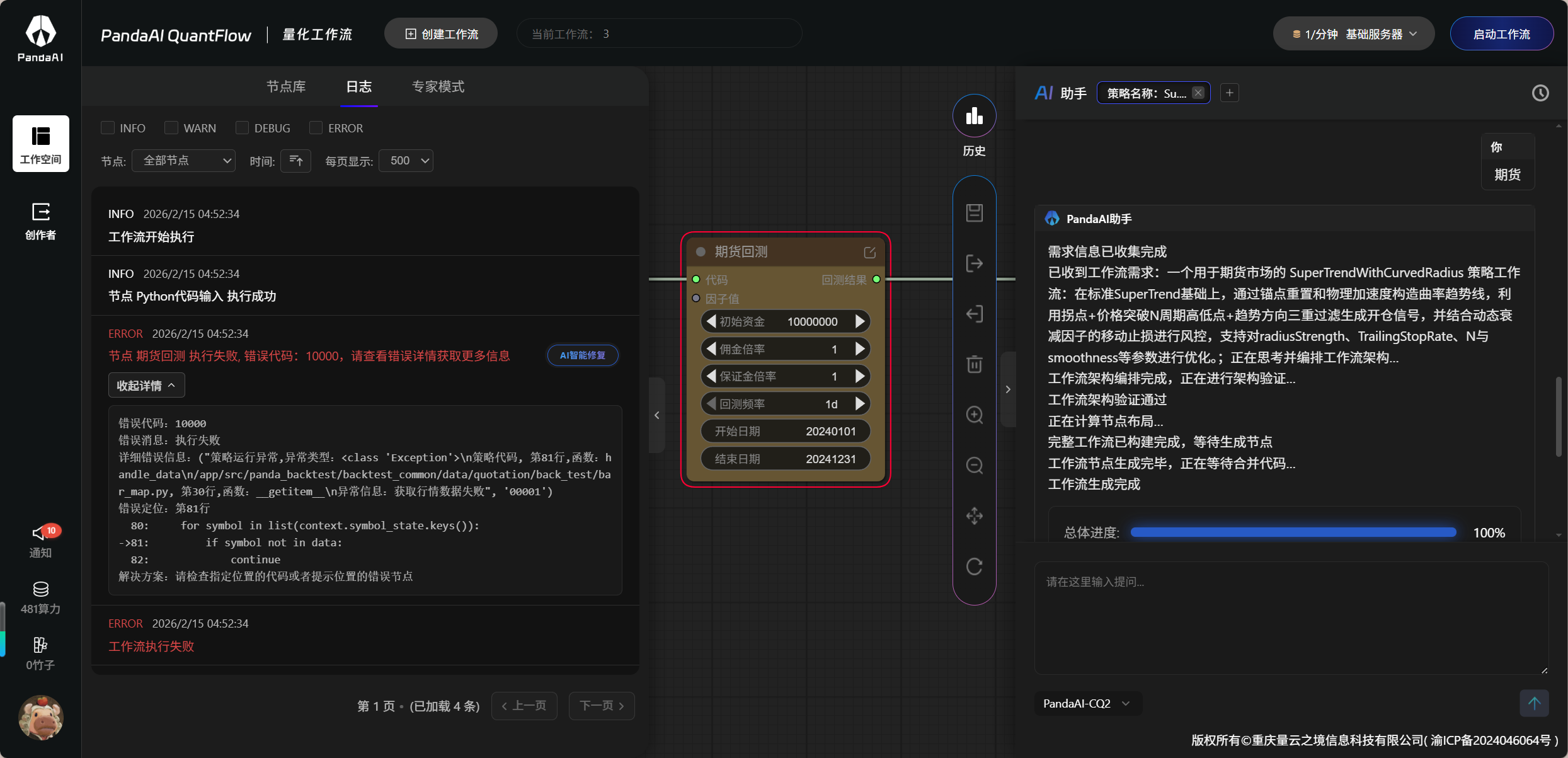Toggle the time sort order icon

point(295,161)
